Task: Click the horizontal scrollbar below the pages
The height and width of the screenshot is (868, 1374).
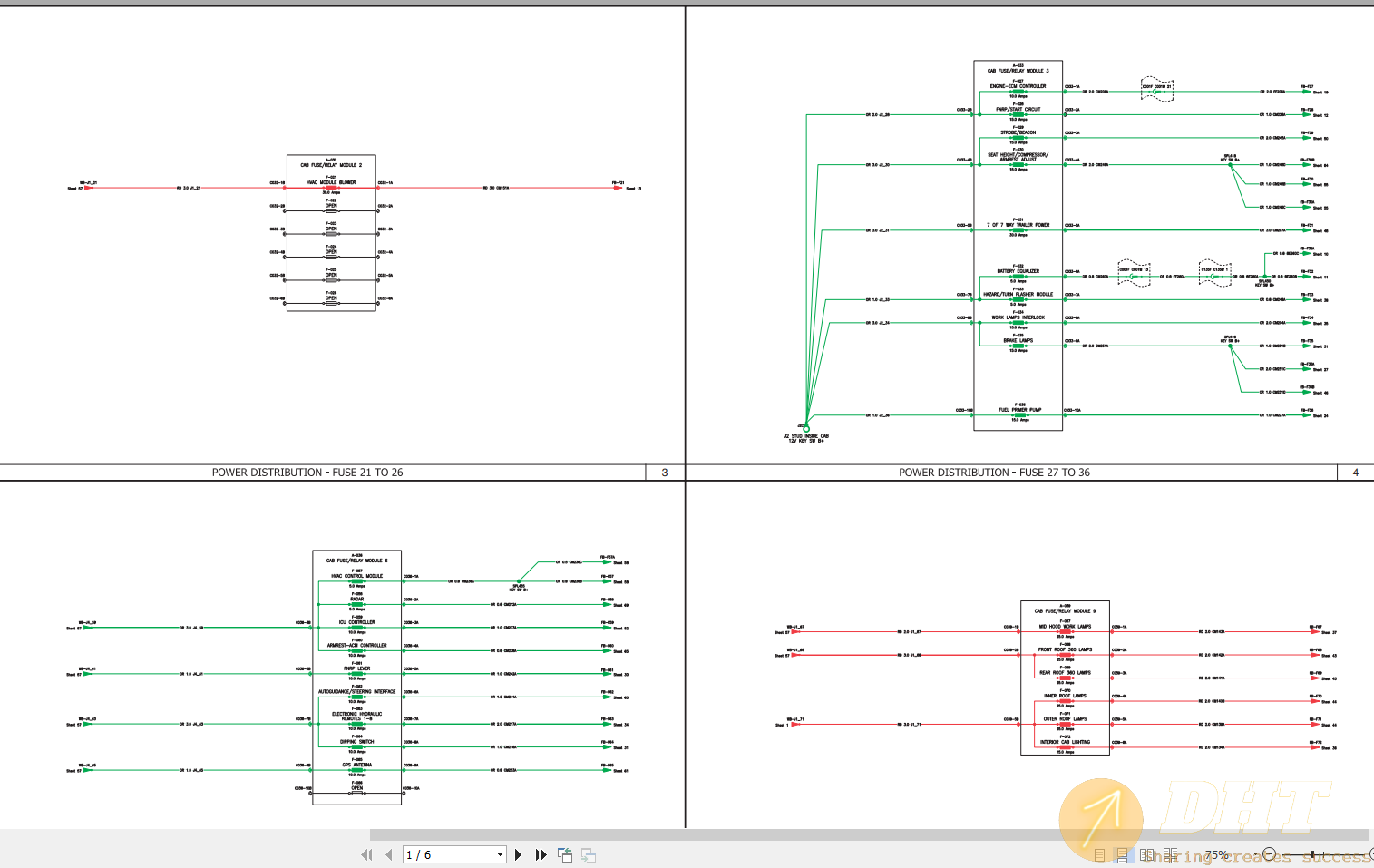Action: pos(869,834)
